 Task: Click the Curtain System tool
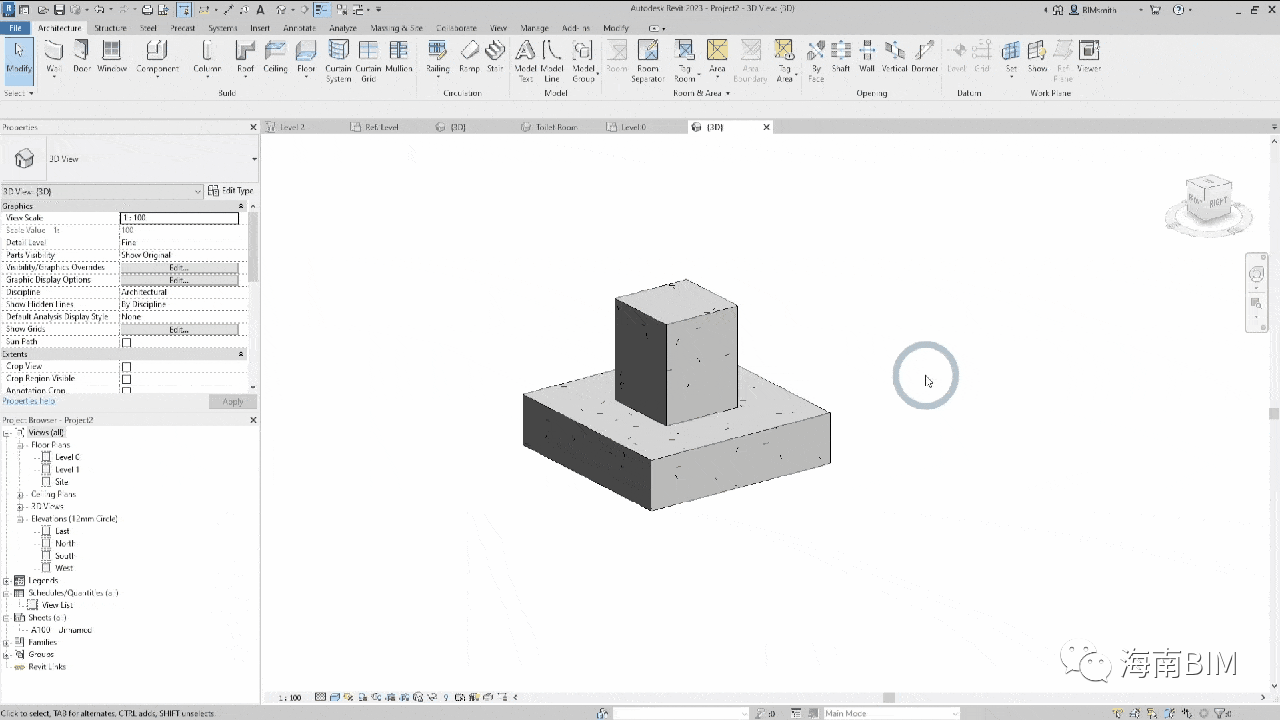[x=339, y=61]
